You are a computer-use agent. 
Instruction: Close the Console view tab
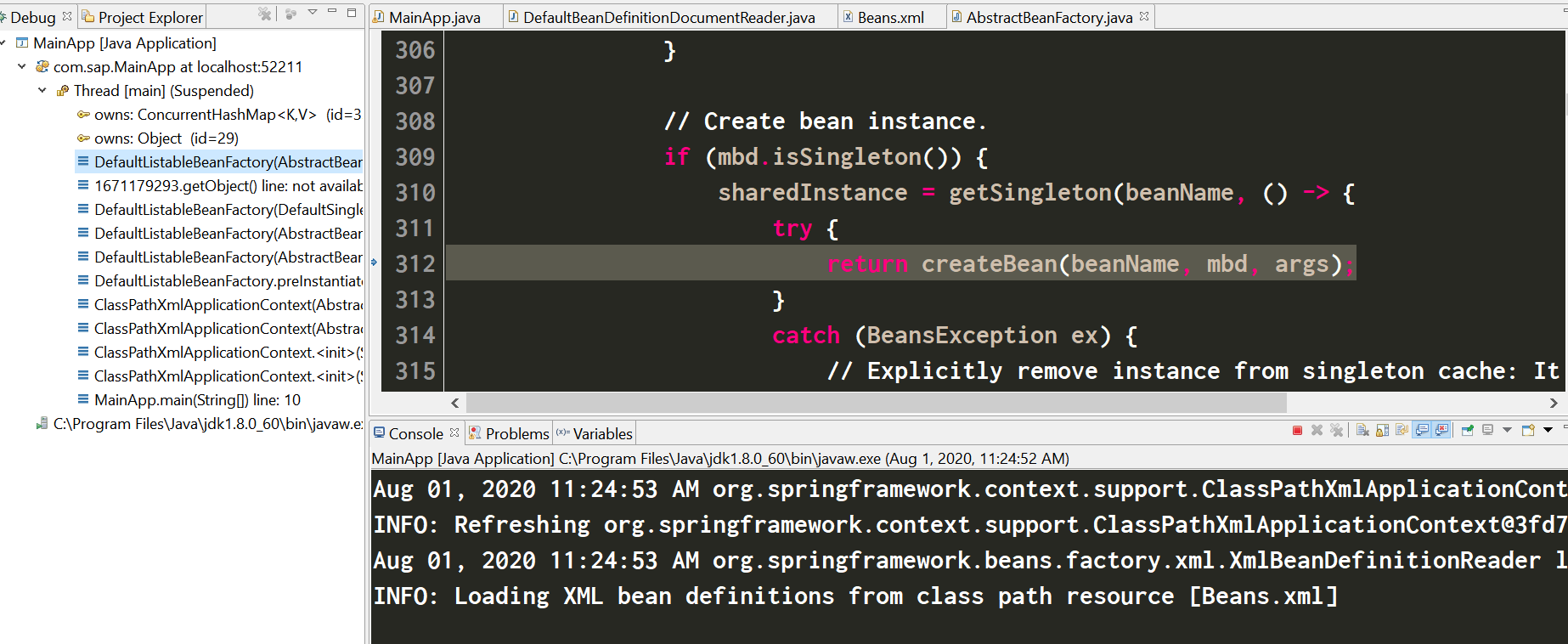(454, 432)
